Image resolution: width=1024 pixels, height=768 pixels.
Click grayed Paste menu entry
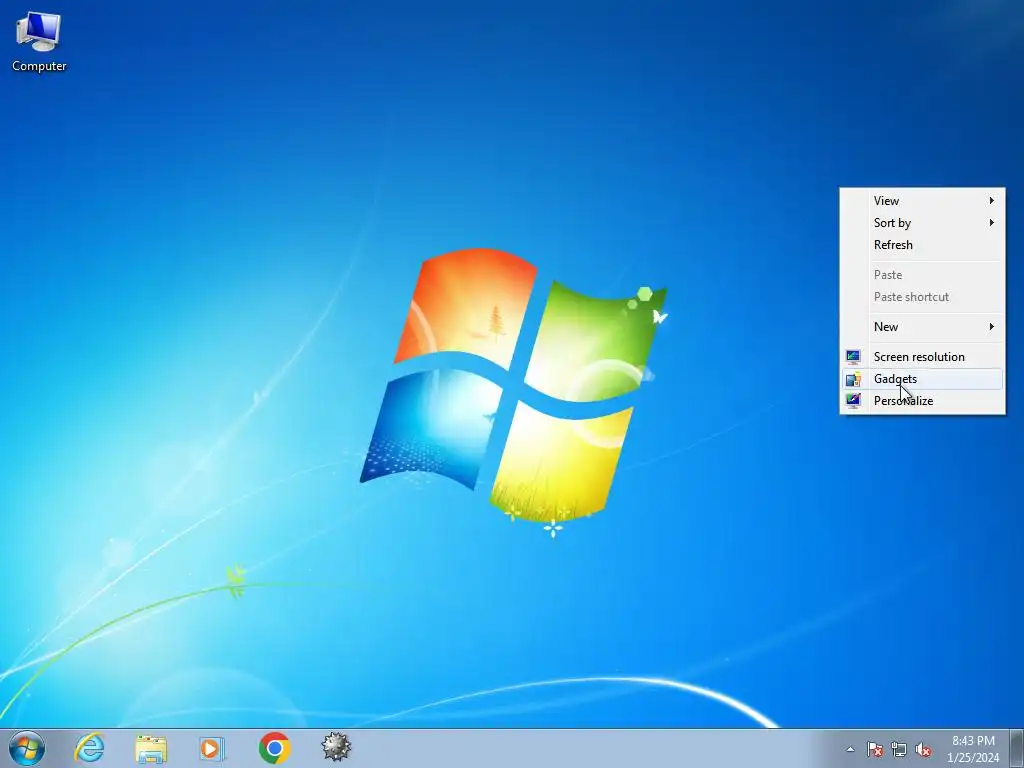(922, 275)
